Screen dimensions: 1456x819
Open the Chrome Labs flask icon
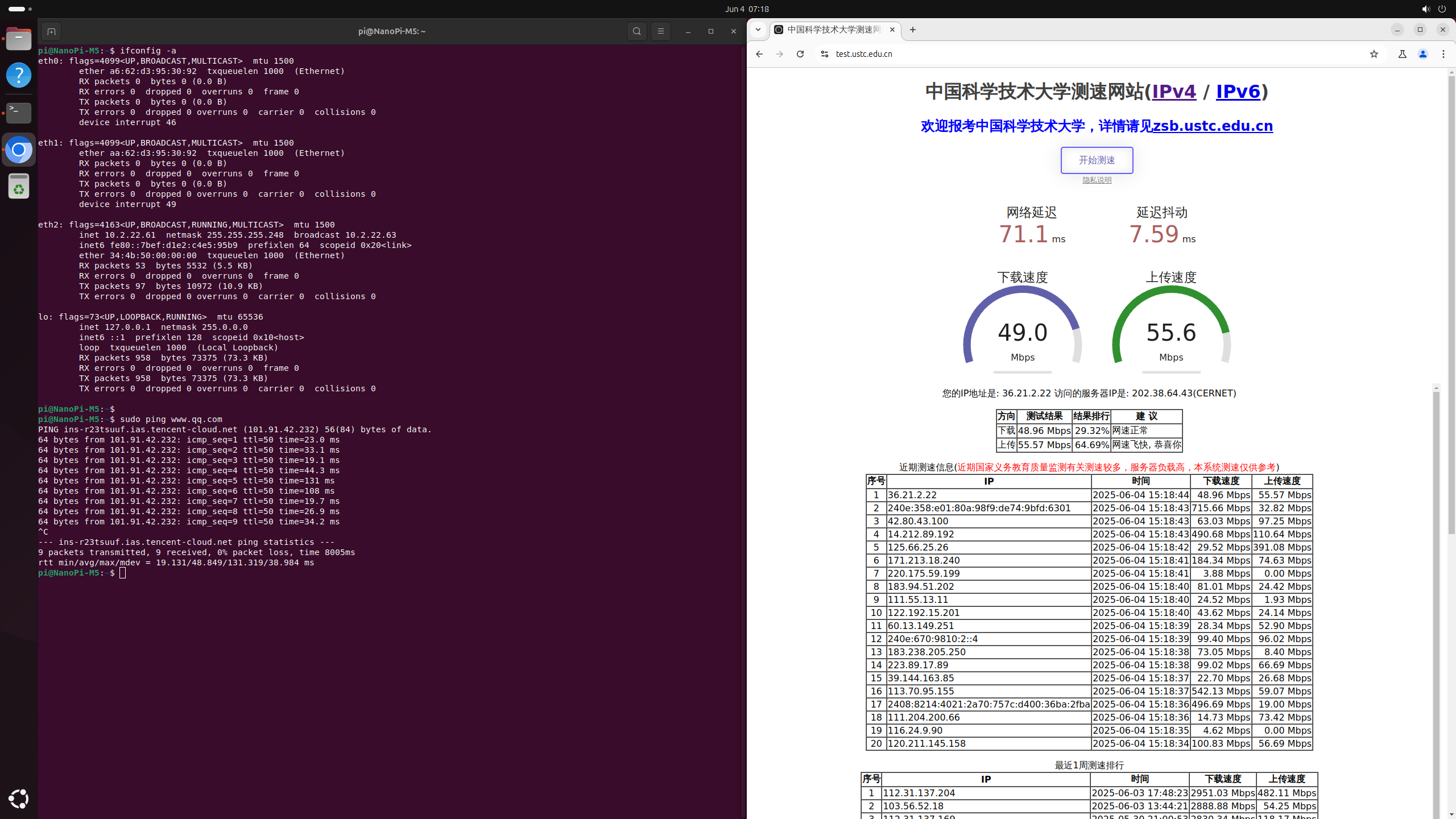(x=1402, y=54)
